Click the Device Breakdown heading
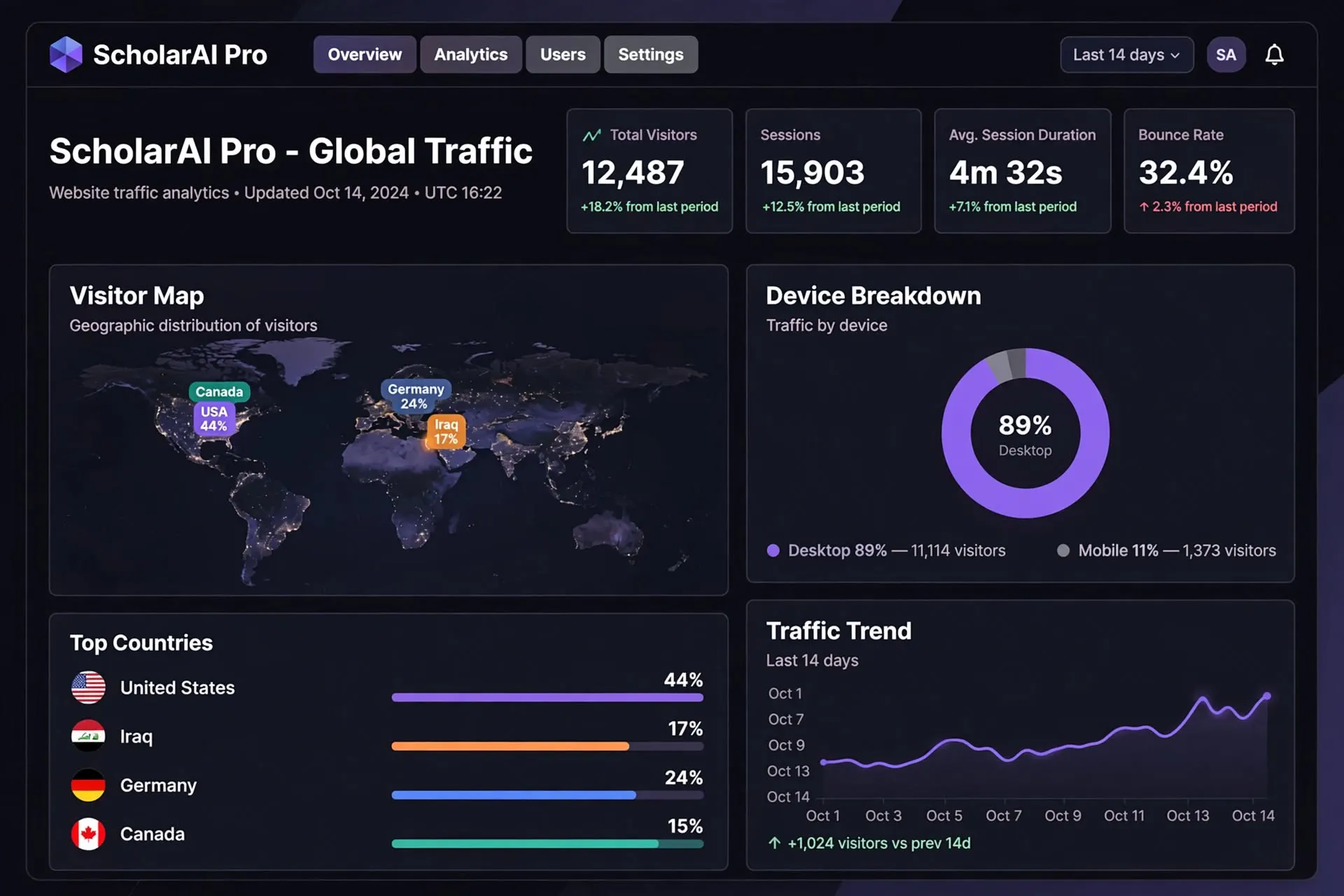The height and width of the screenshot is (896, 1344). pyautogui.click(x=874, y=295)
